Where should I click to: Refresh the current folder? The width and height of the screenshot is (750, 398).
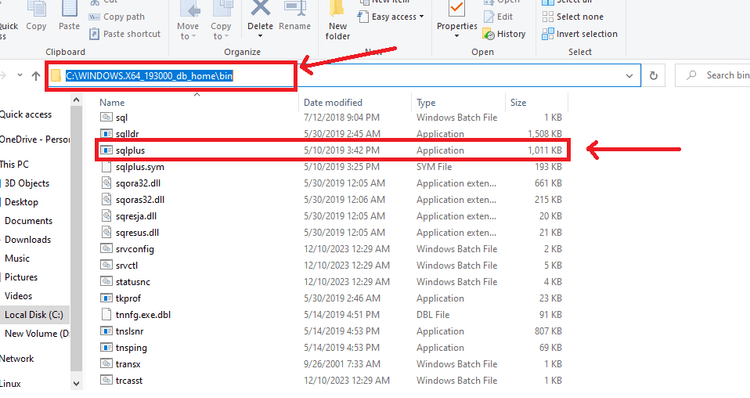pos(653,76)
